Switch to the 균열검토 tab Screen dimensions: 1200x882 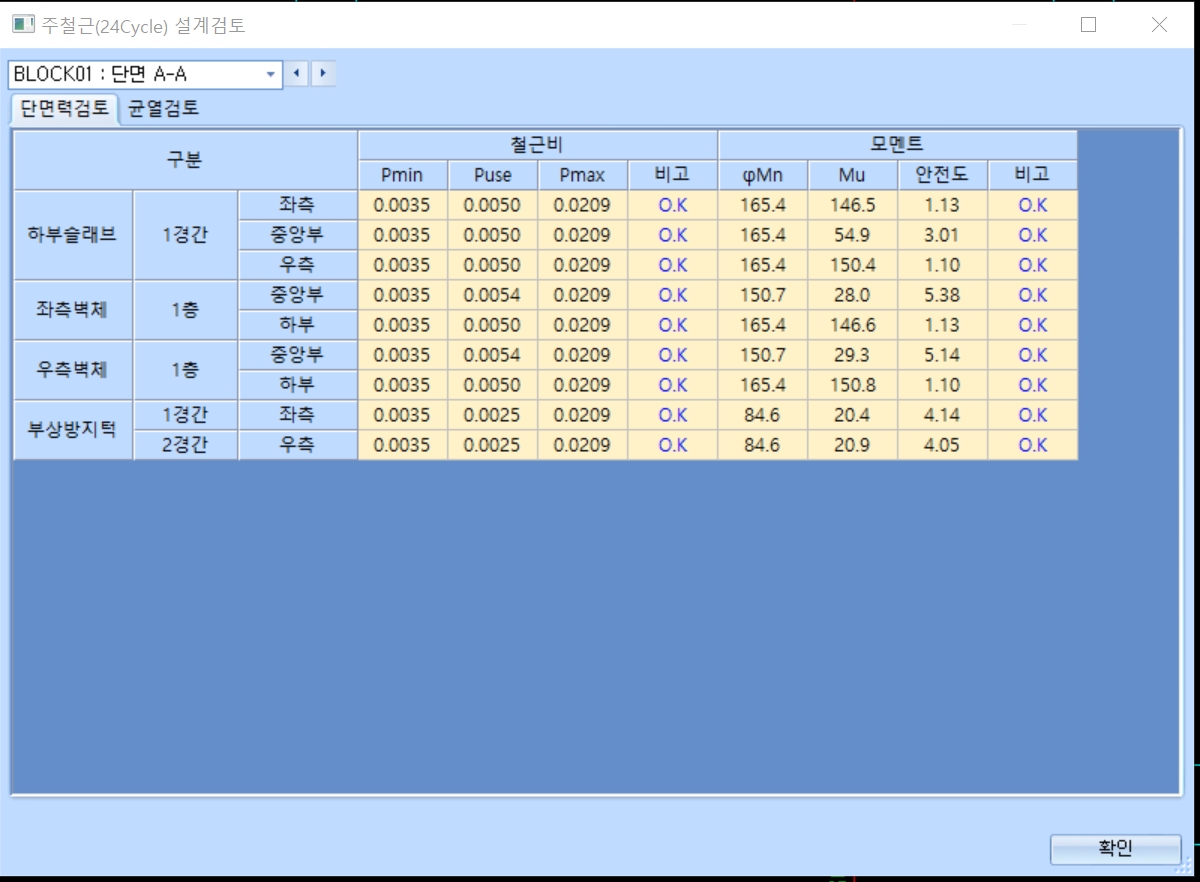[164, 109]
